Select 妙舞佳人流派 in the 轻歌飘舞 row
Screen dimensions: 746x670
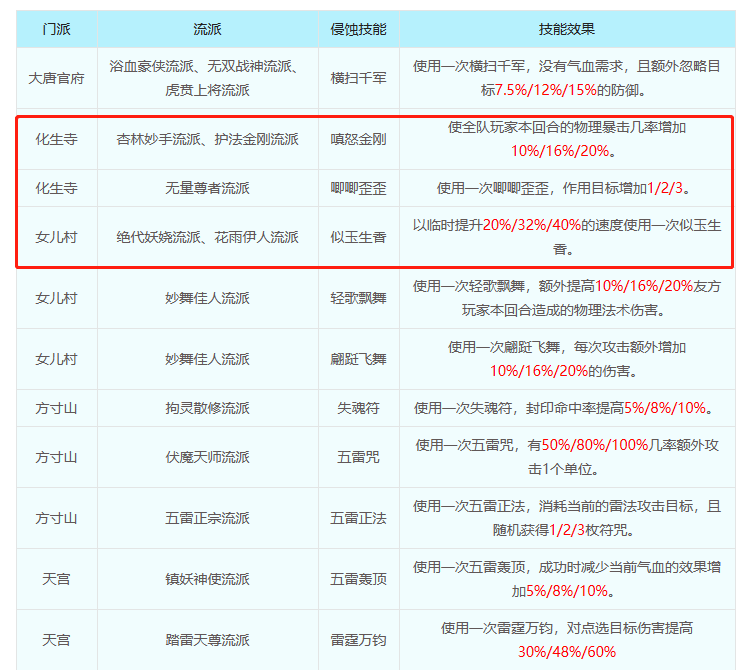[207, 298]
